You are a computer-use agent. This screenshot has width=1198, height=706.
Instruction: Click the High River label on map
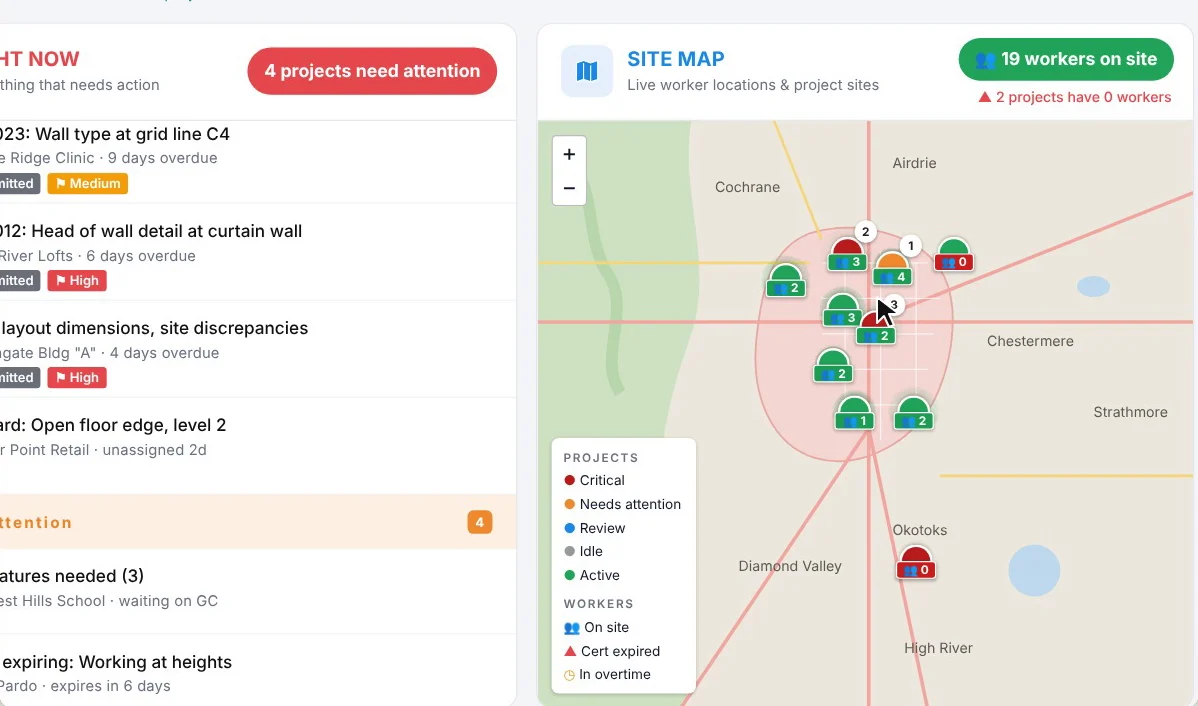pyautogui.click(x=938, y=648)
